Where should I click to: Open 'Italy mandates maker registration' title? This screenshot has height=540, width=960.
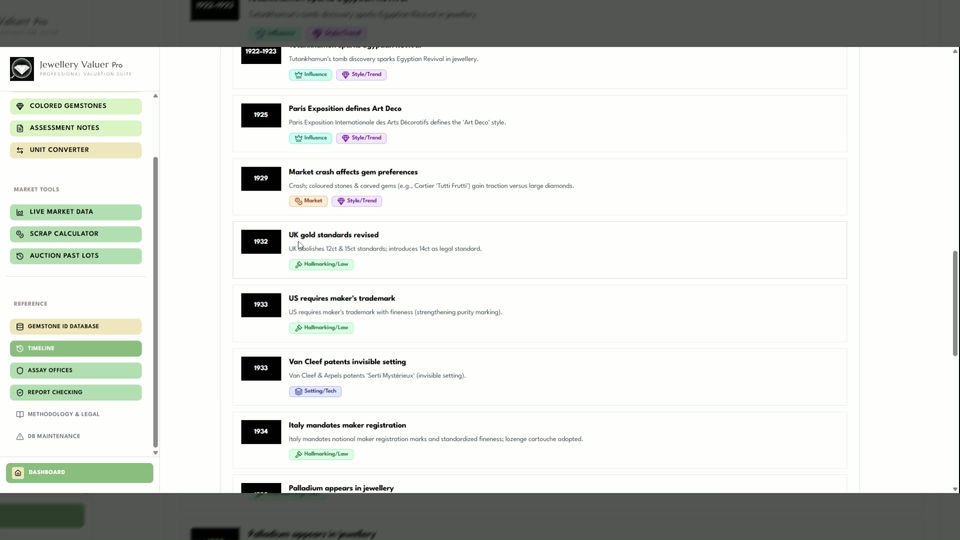pyautogui.click(x=347, y=426)
